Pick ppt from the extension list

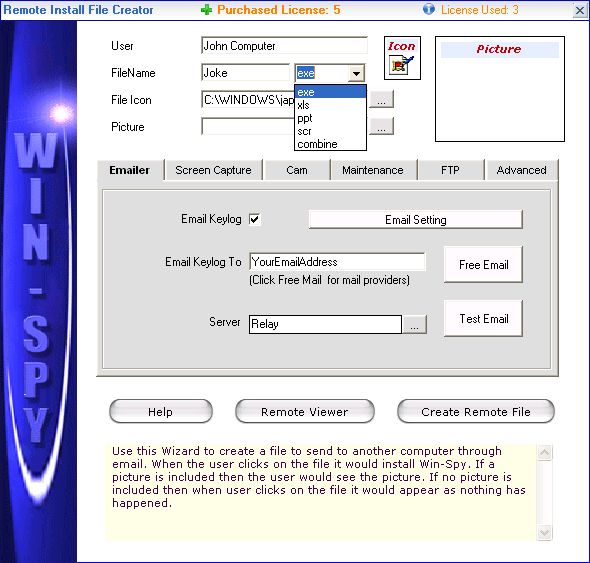point(330,118)
